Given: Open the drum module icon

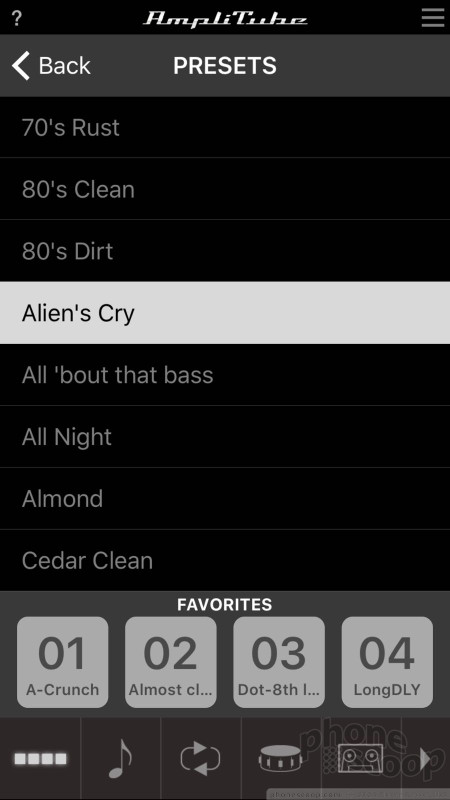Looking at the screenshot, I should point(280,759).
